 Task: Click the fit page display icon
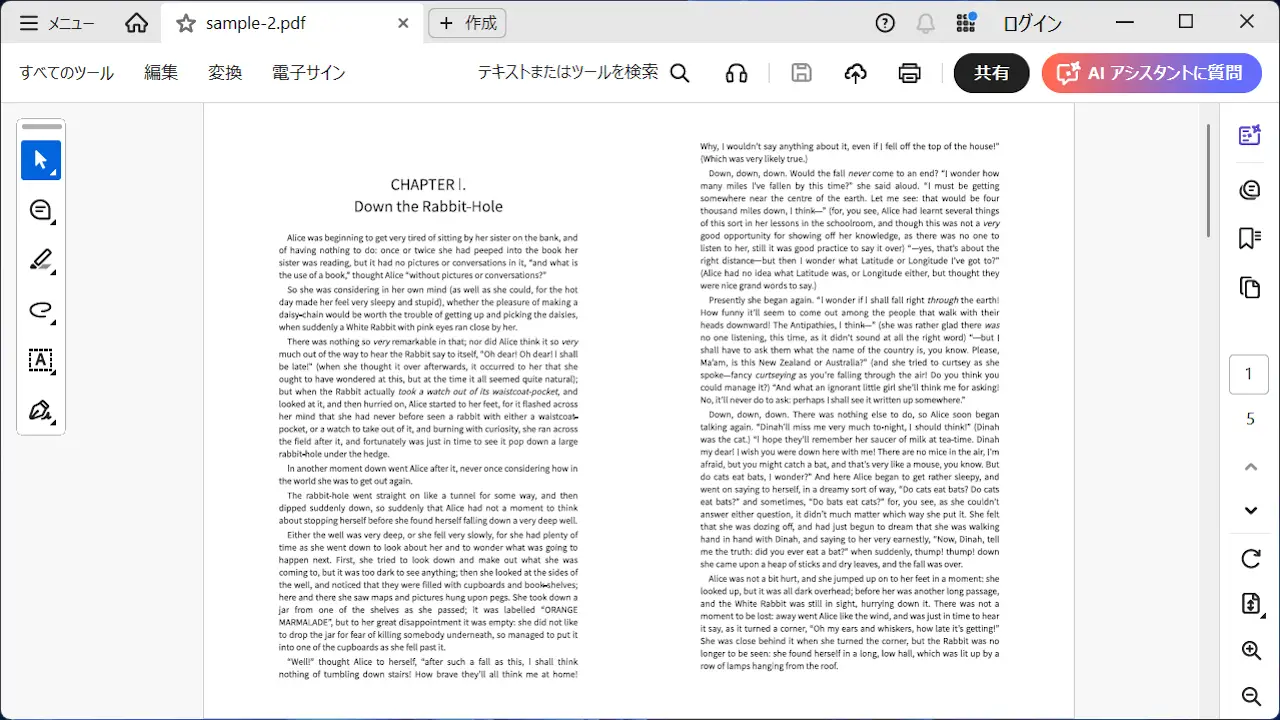pyautogui.click(x=1250, y=603)
